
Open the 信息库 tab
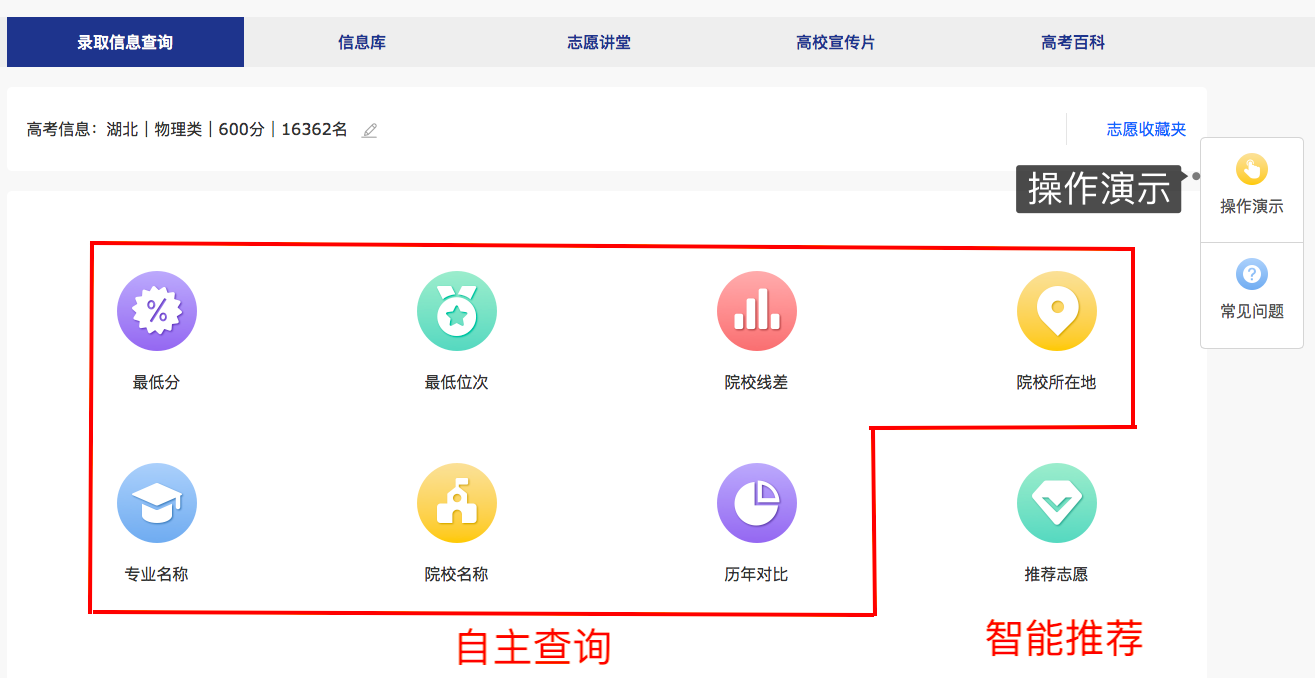362,42
